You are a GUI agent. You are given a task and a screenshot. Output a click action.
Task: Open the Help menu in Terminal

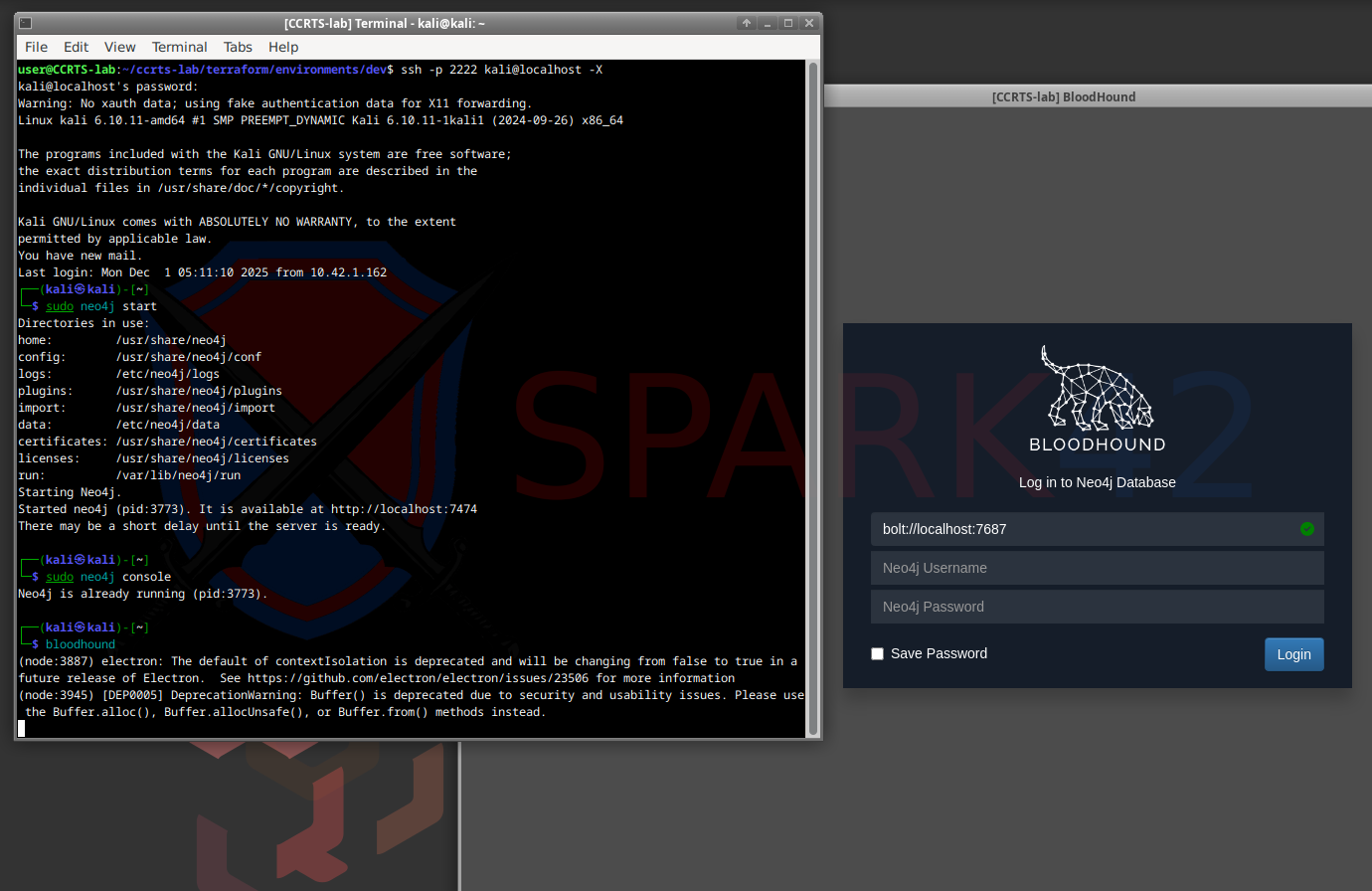click(x=283, y=47)
